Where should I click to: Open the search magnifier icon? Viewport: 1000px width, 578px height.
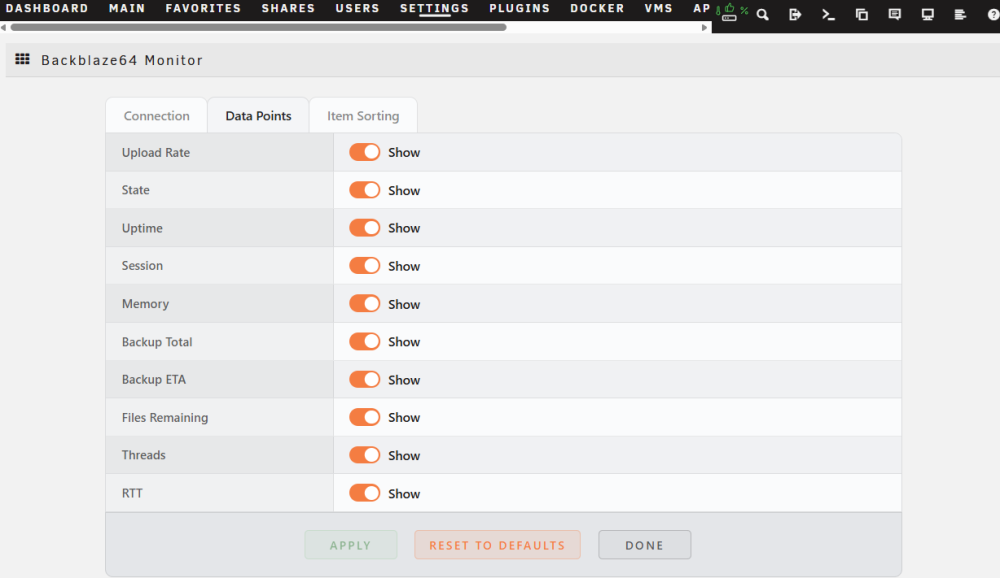(762, 14)
